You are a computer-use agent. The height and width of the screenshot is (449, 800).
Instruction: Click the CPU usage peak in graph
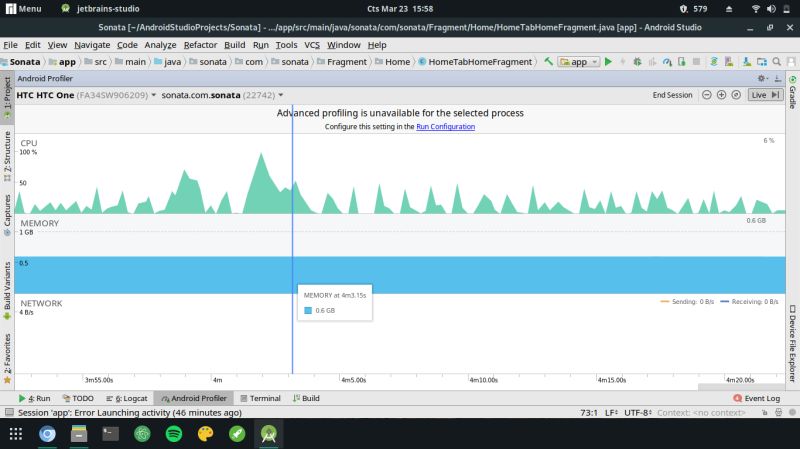pyautogui.click(x=262, y=155)
